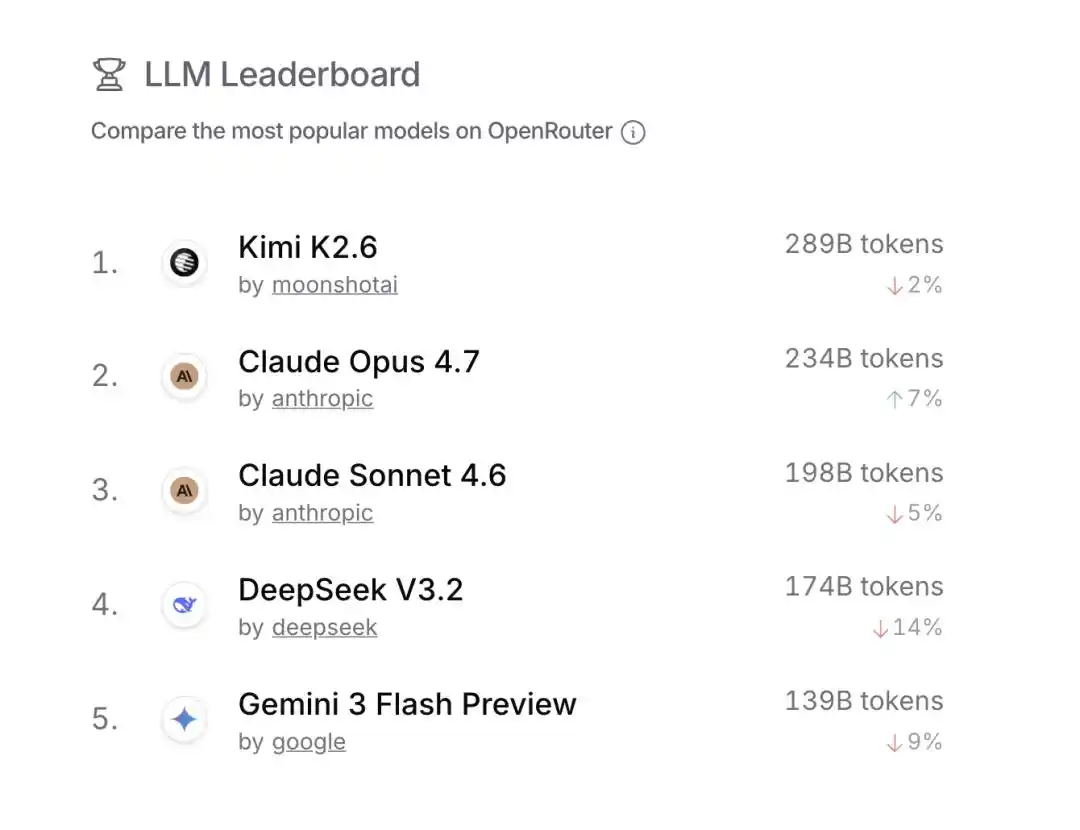Click the 7% up trend for Claude Opus
The height and width of the screenshot is (830, 1080).
914,399
